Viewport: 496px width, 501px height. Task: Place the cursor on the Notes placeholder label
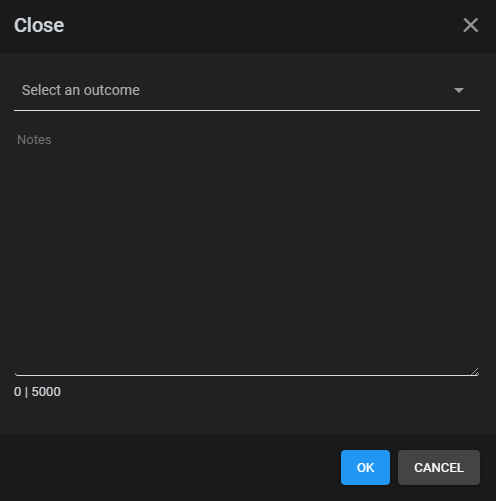tap(34, 140)
